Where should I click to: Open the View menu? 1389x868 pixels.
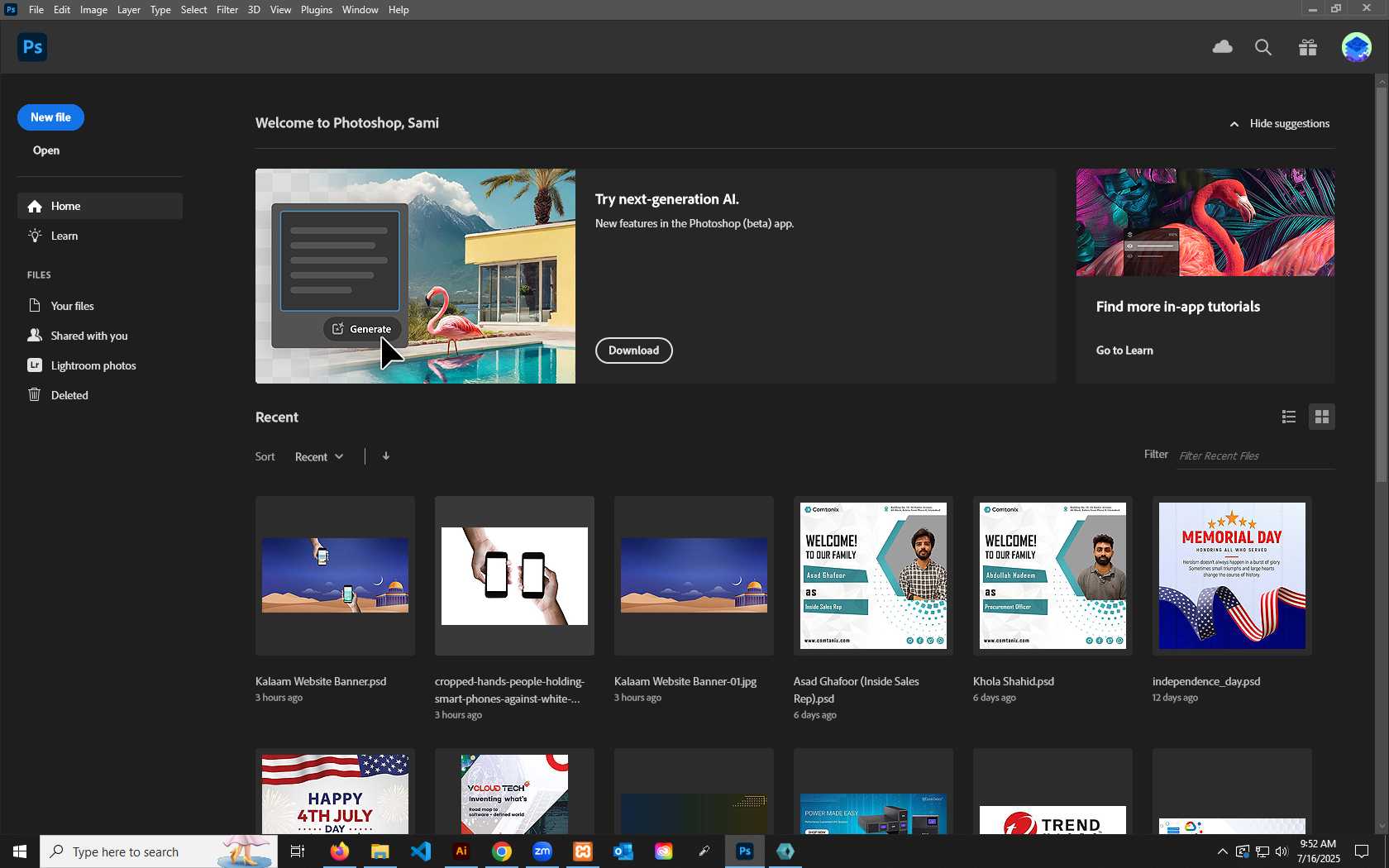click(x=280, y=10)
